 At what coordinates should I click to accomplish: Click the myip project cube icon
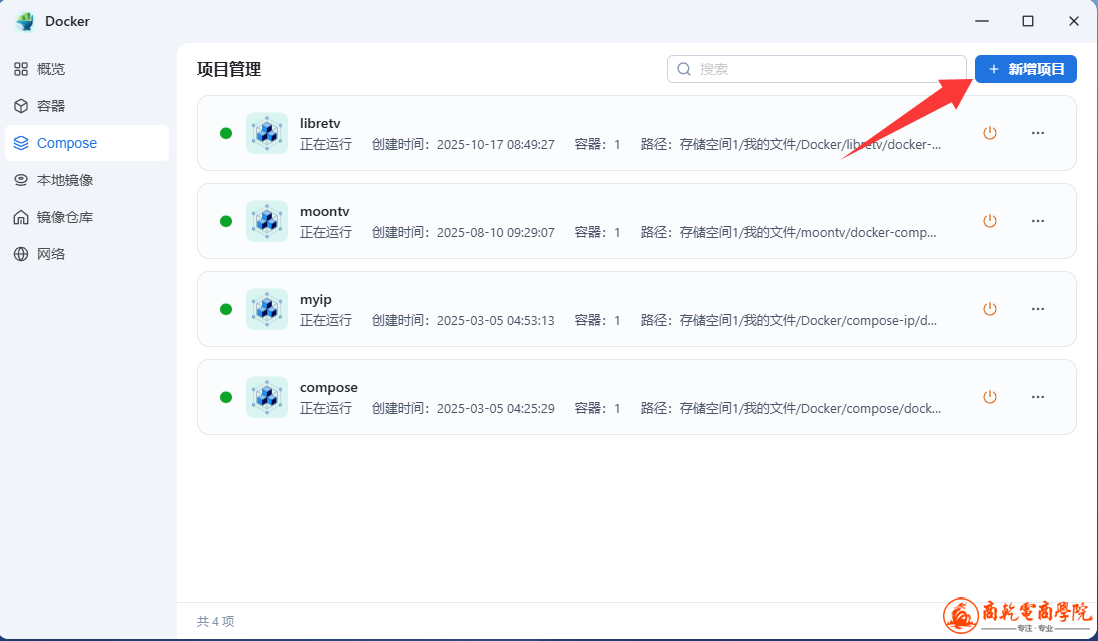[266, 309]
